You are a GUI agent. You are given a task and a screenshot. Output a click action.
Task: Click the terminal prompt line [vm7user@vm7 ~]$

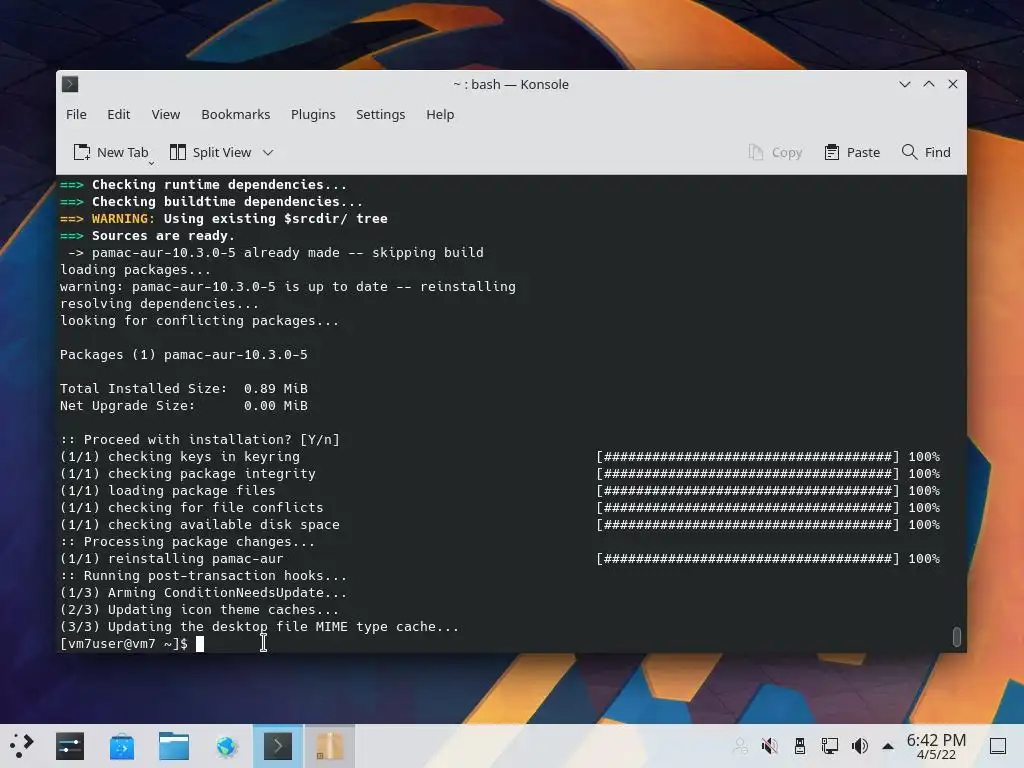(x=124, y=644)
